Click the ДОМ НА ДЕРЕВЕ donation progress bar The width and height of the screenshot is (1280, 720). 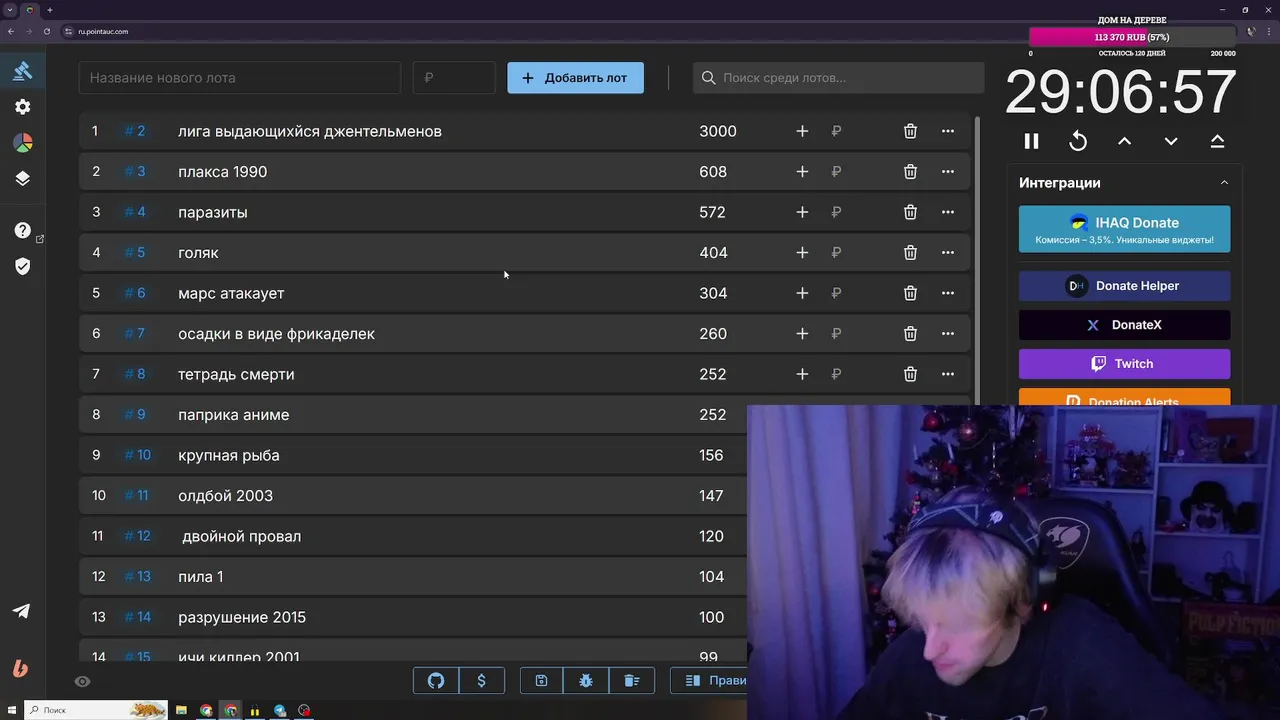tap(1132, 37)
